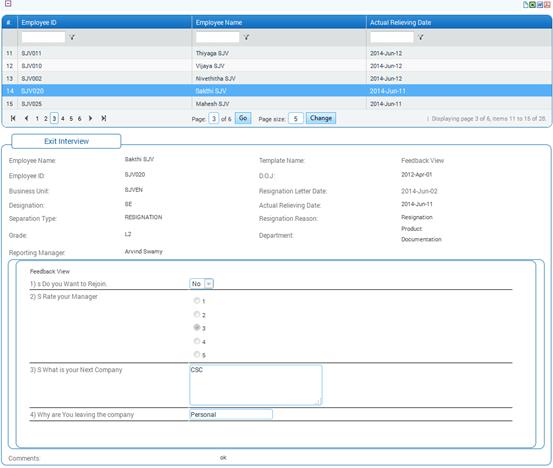The width and height of the screenshot is (553, 468).
Task: Open Employee Name column filter icon
Action: [x=246, y=37]
